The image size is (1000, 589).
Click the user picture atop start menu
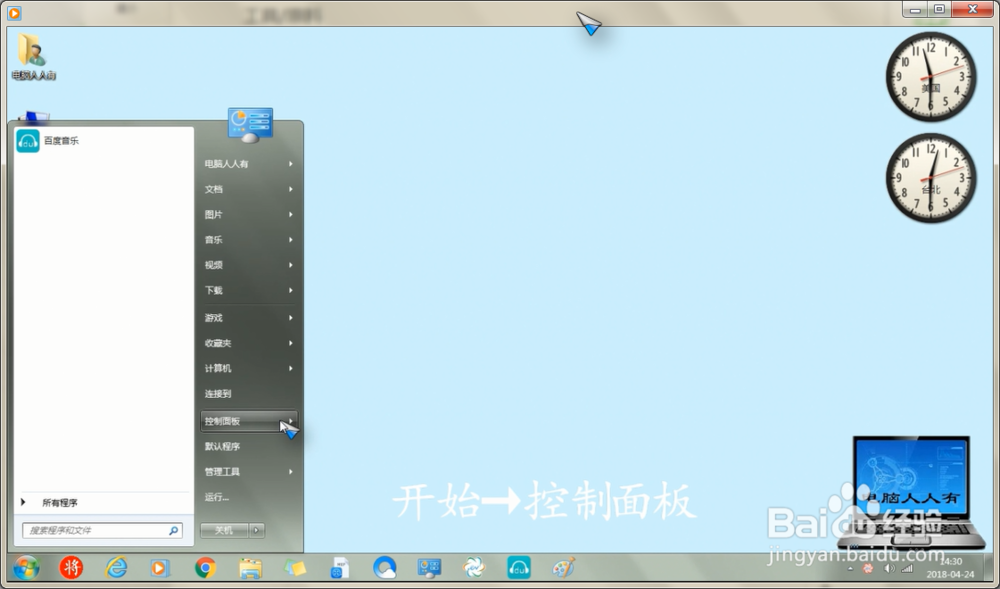(x=250, y=125)
